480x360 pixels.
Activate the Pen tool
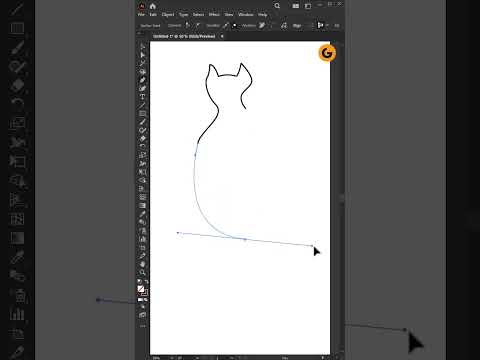point(143,80)
